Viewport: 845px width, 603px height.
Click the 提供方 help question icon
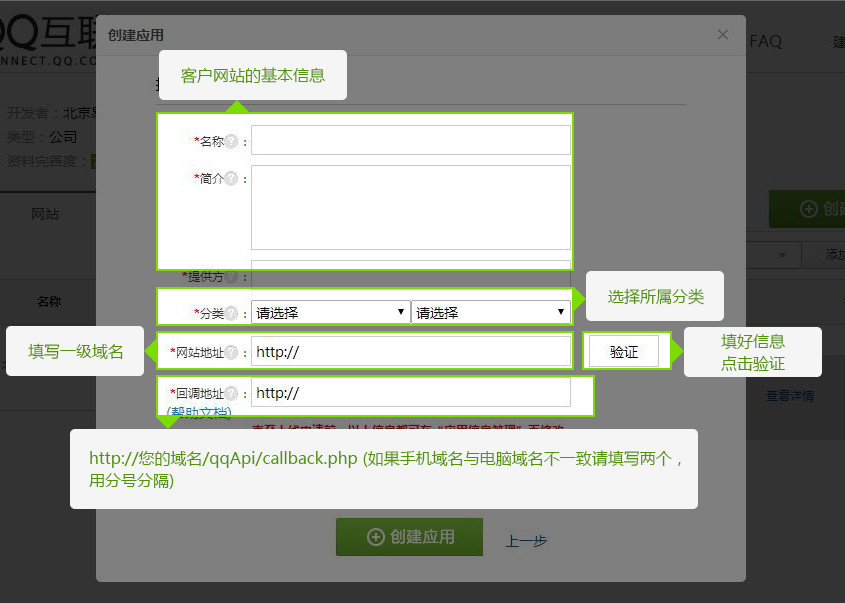(231, 277)
